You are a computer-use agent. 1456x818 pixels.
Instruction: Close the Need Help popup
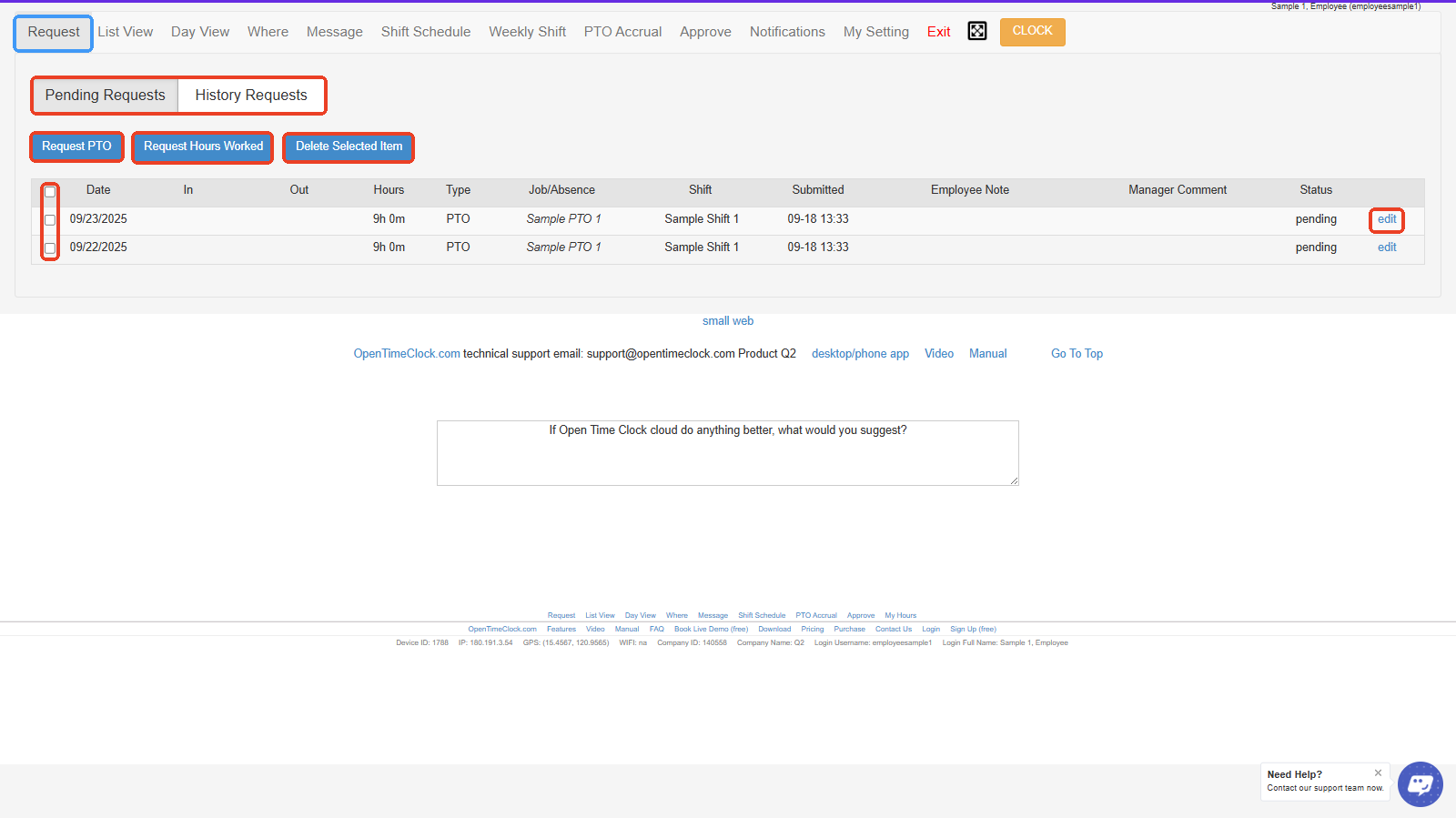[x=1378, y=773]
